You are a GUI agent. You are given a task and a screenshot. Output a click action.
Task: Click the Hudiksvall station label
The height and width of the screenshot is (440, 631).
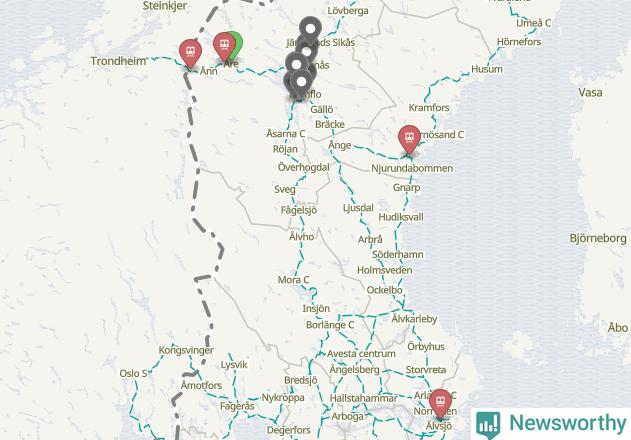coord(401,217)
